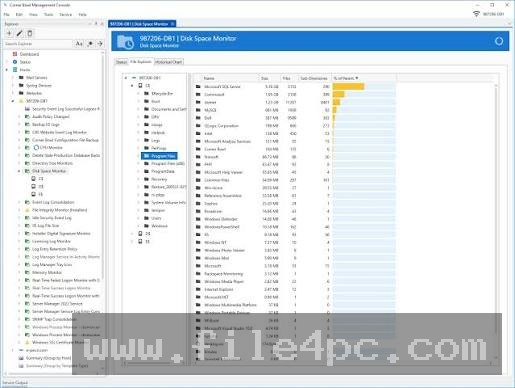Screen dimensions: 515x388
Task: Open the Help menu
Action: (x=82, y=15)
